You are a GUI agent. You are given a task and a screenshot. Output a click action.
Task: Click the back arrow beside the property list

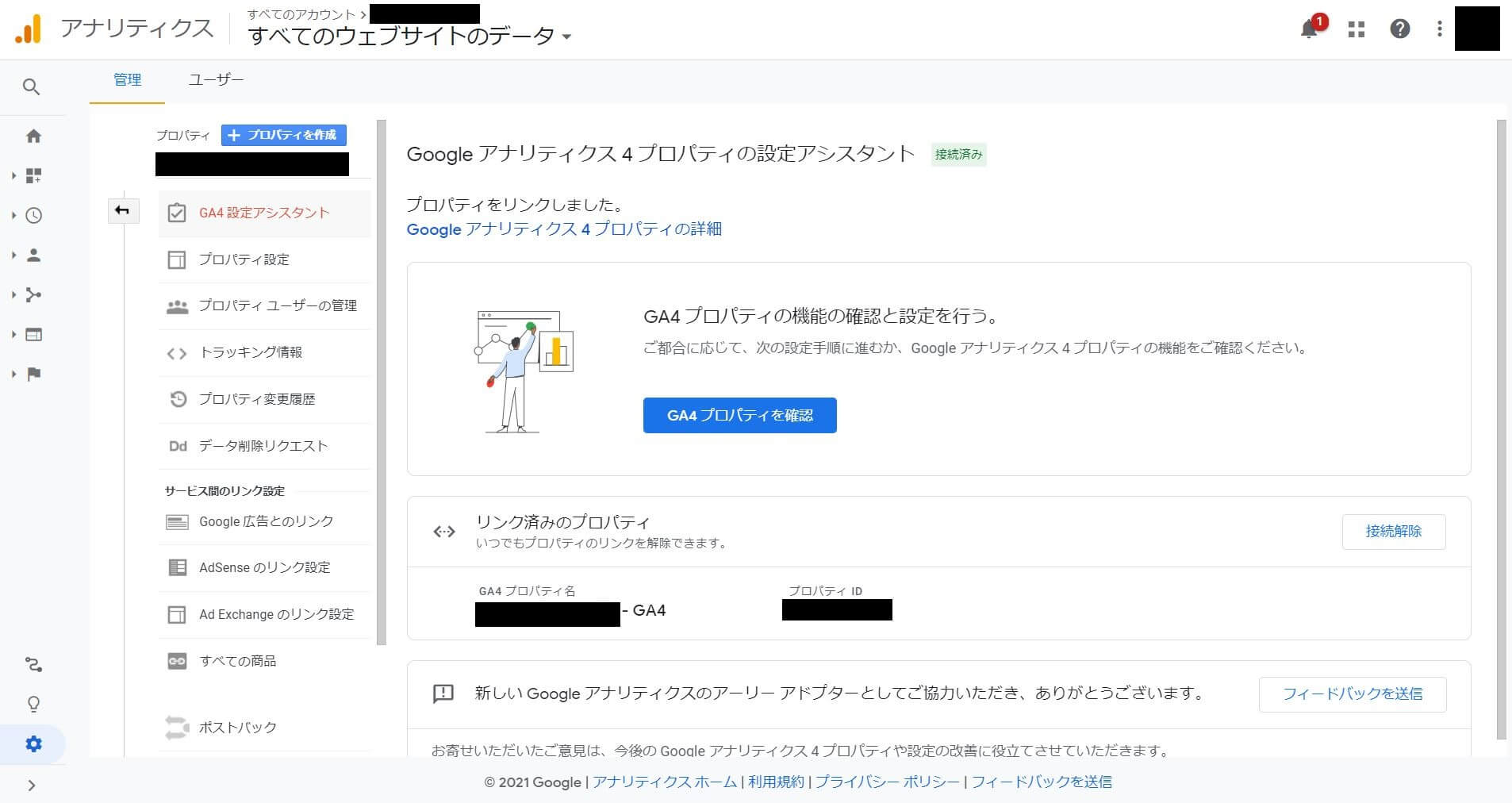click(124, 211)
